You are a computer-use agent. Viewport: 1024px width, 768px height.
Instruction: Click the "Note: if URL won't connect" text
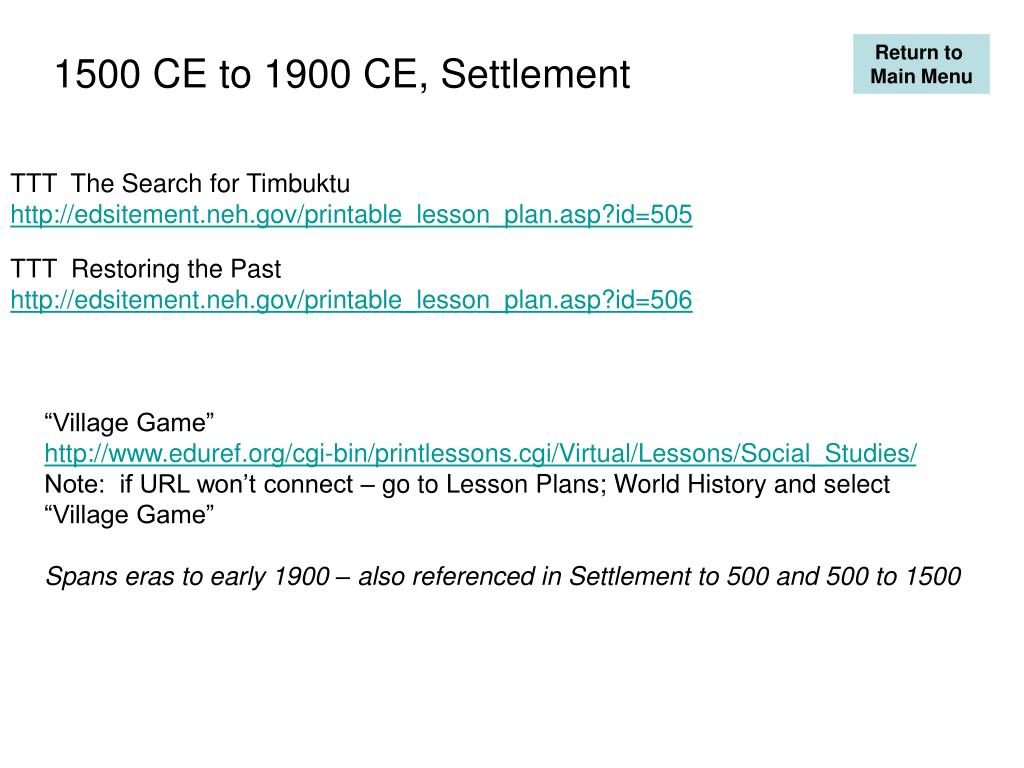(x=199, y=484)
